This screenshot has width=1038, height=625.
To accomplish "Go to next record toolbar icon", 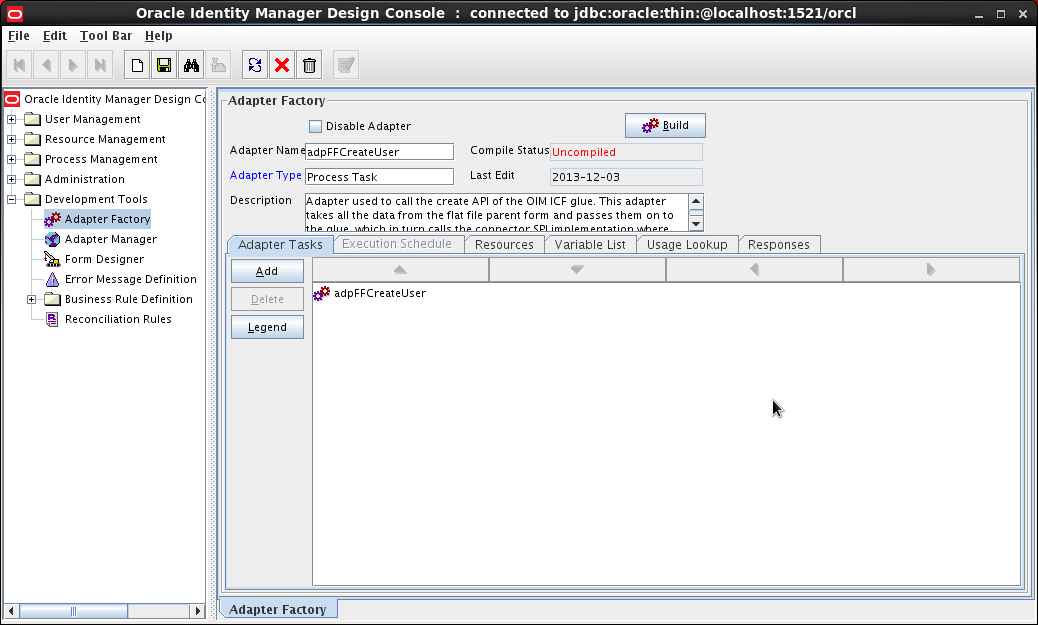I will (x=73, y=65).
